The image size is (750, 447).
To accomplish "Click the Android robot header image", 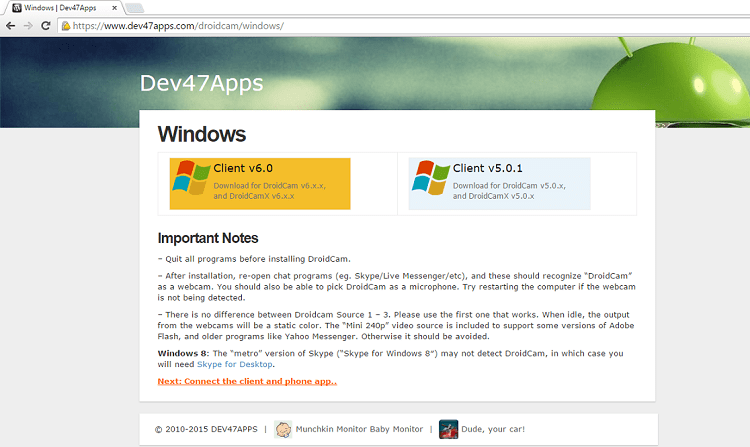I will pos(671,81).
